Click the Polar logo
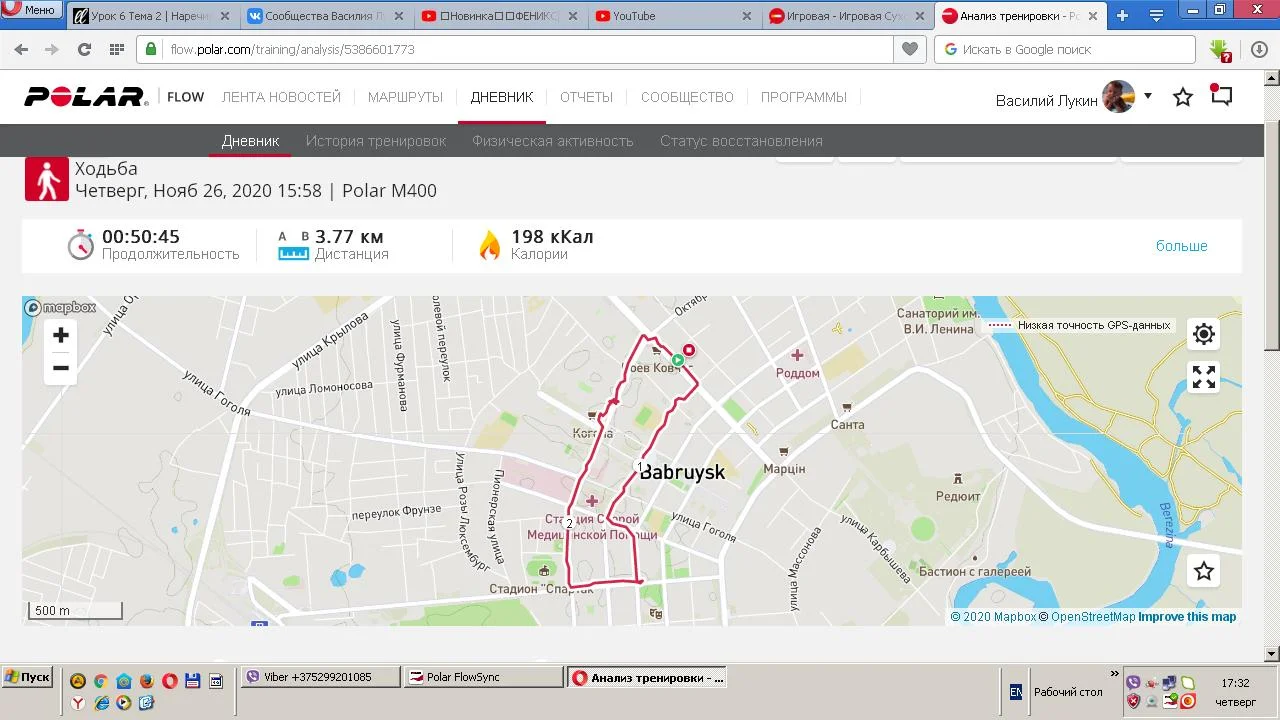This screenshot has height=720, width=1280. [x=86, y=97]
